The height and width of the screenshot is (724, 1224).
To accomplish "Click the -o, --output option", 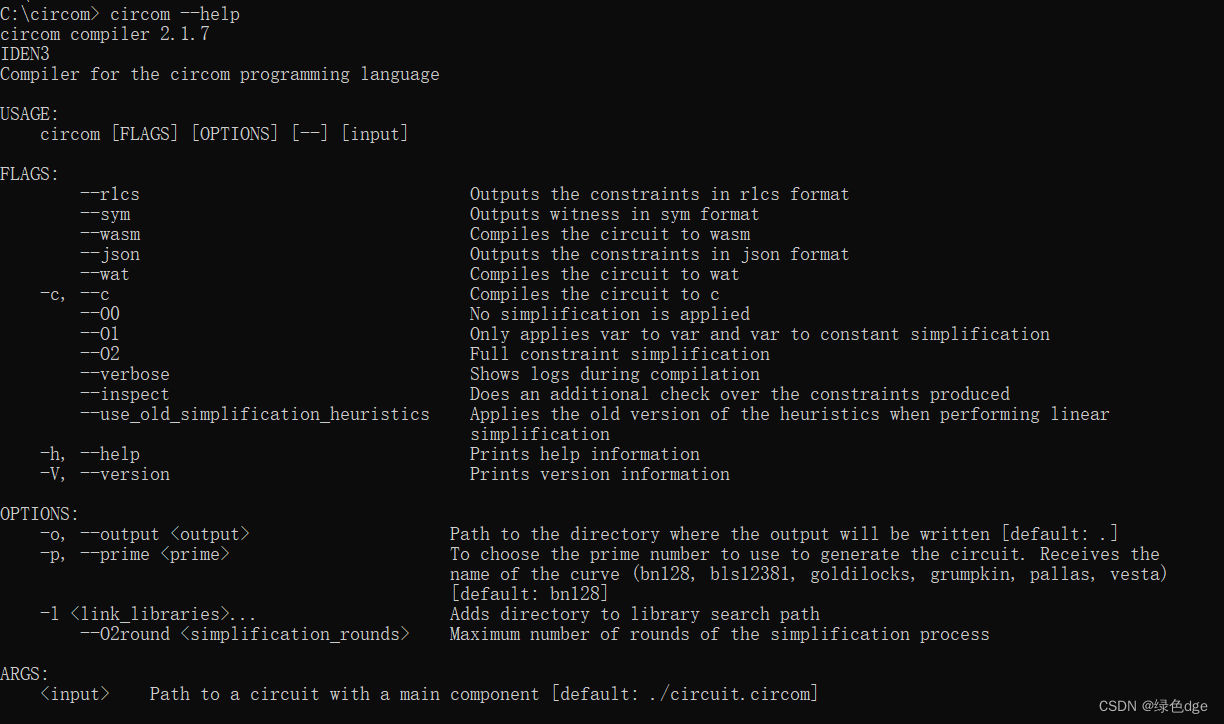I will [145, 534].
